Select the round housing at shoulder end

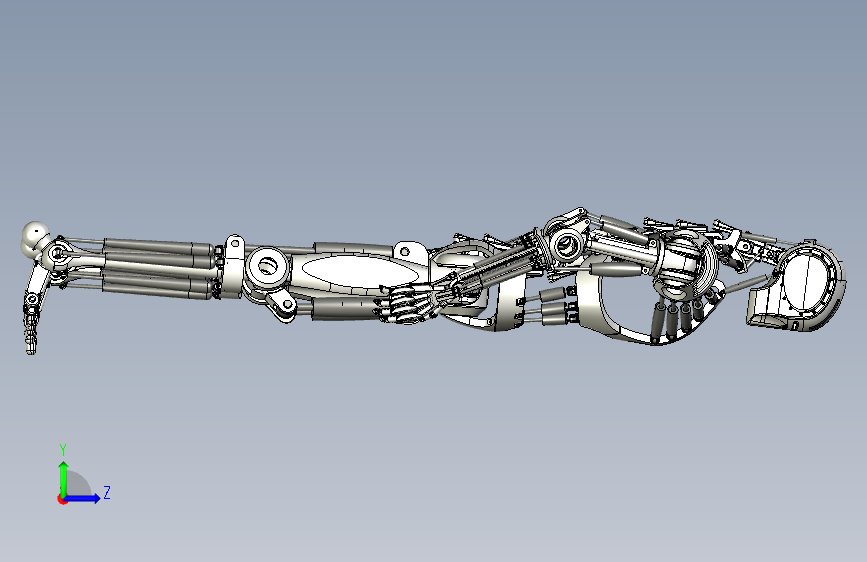point(809,287)
